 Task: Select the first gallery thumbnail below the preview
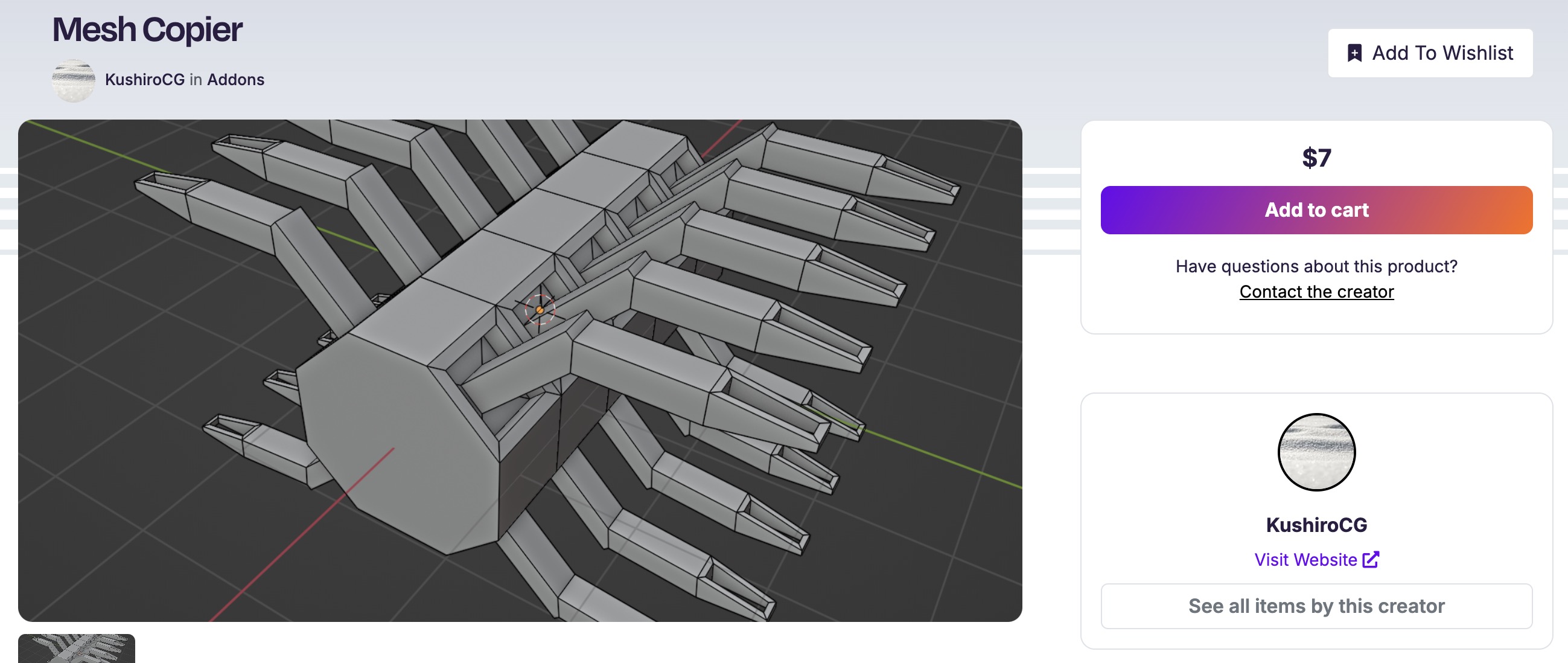coord(77,649)
